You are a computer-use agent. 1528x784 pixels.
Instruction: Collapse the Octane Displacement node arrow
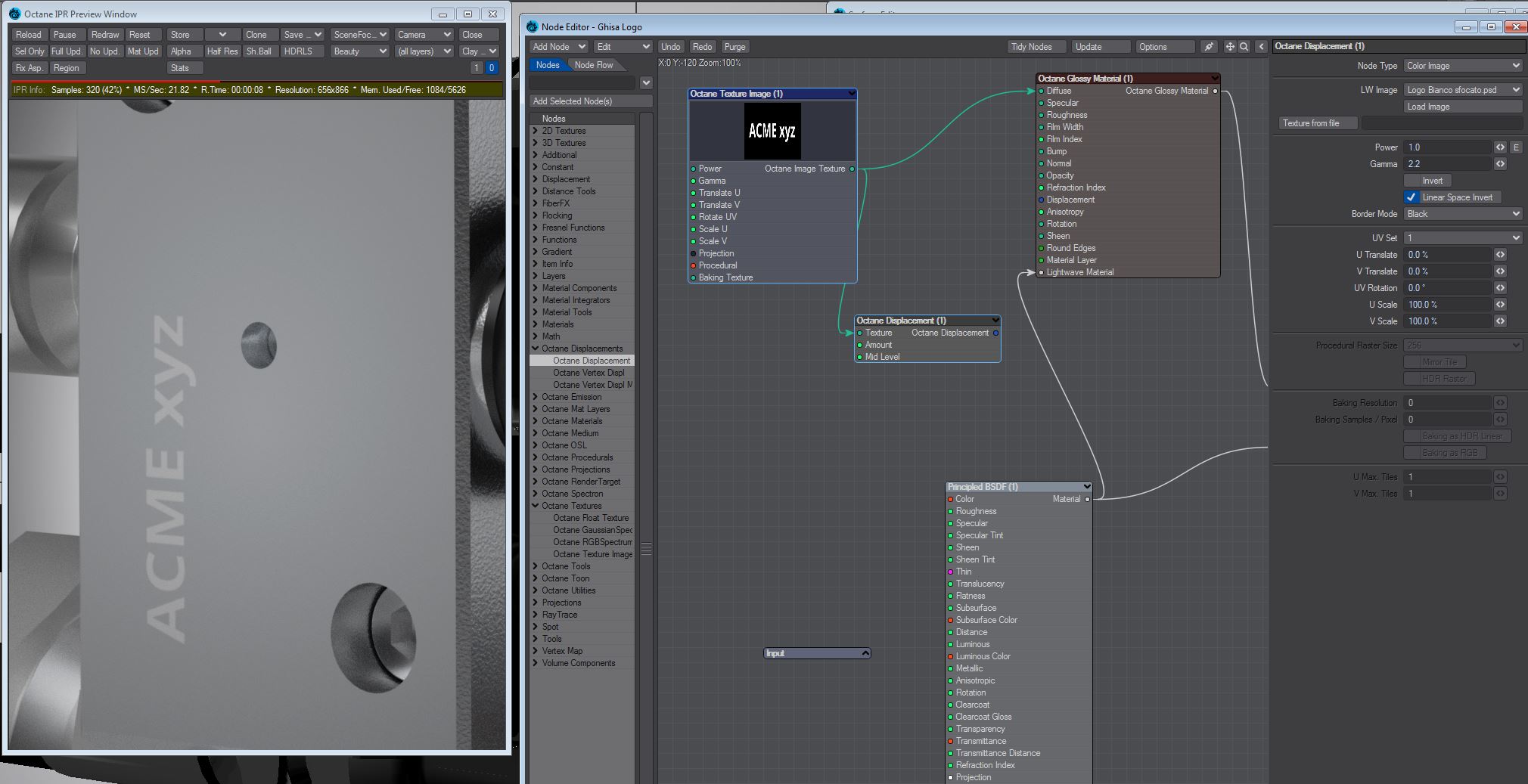coord(995,321)
